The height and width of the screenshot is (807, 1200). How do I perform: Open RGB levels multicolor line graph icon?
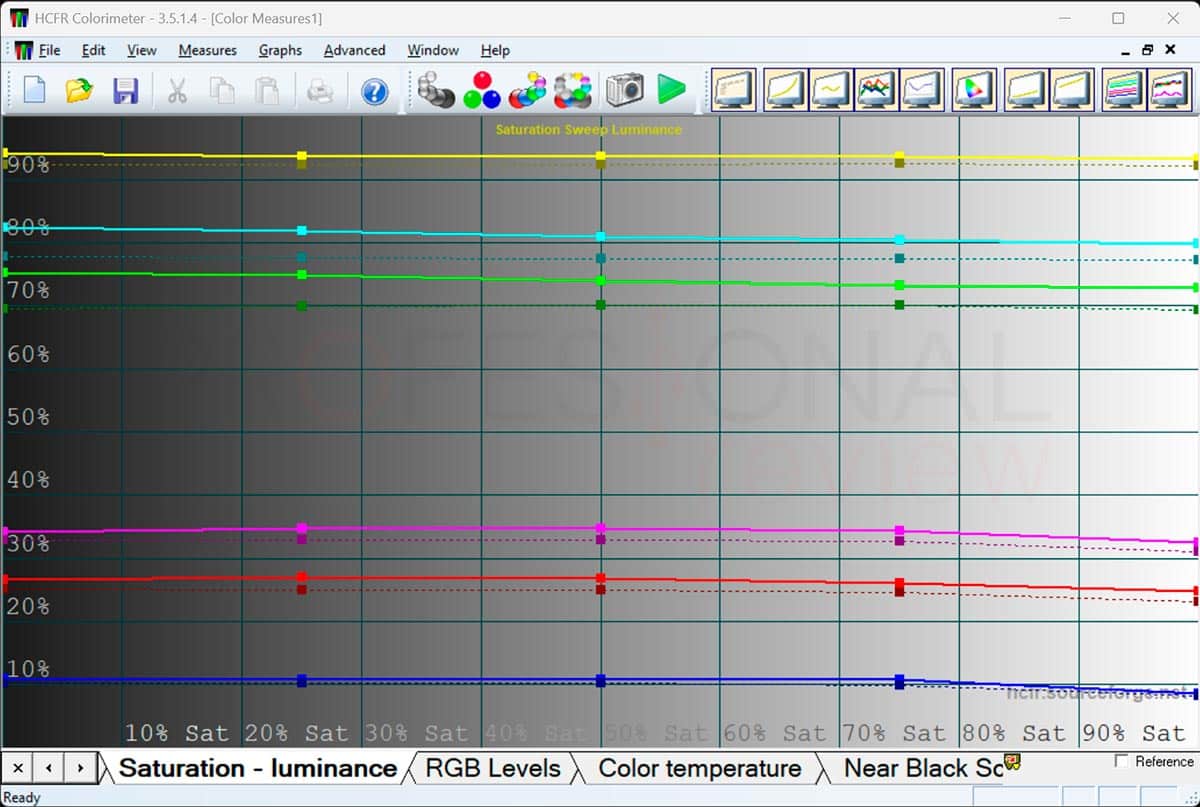pos(876,90)
